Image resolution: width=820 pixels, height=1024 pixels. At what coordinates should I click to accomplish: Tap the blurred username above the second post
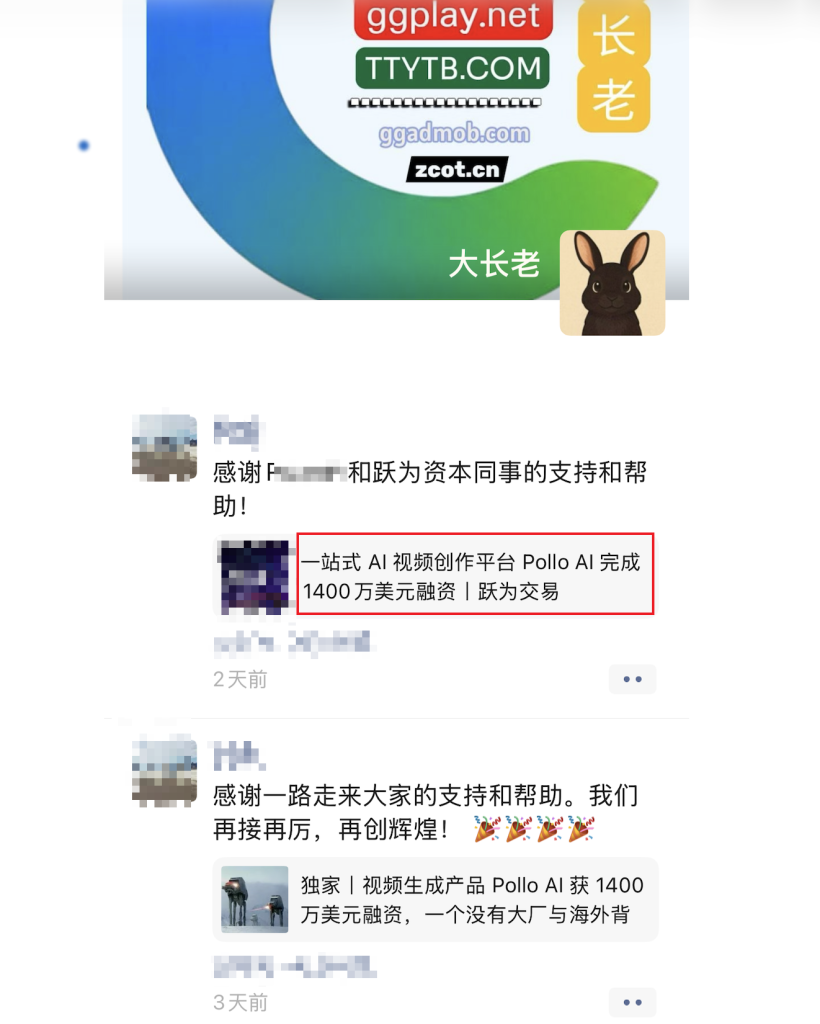pyautogui.click(x=239, y=756)
